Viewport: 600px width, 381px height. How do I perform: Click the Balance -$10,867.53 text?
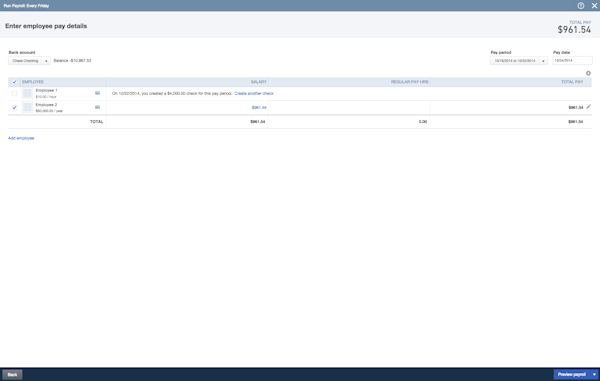(72, 60)
